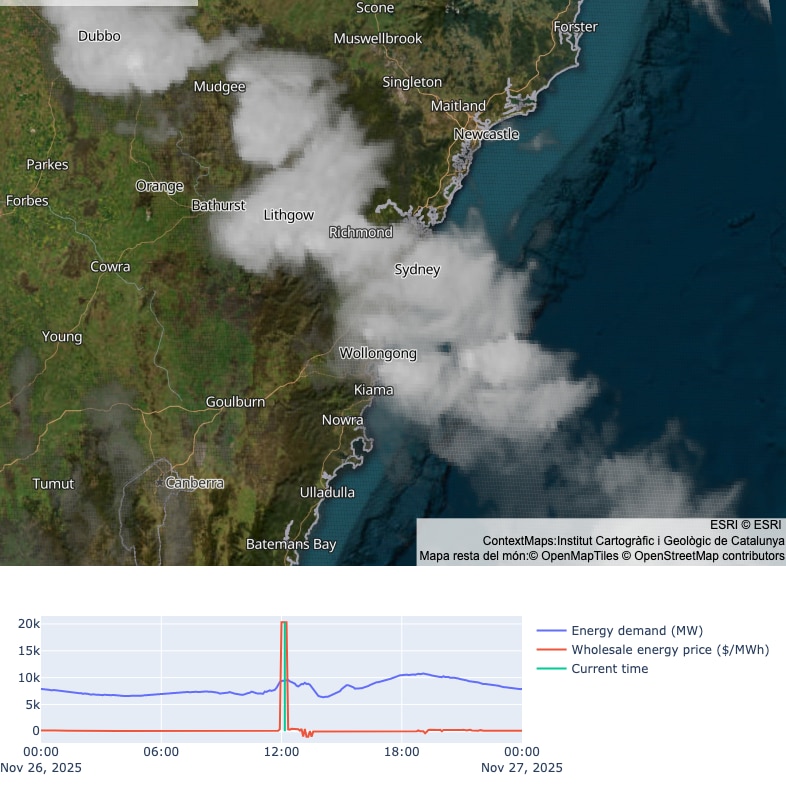Click the Tumut map label
Screen dimensions: 786x786
click(x=53, y=484)
